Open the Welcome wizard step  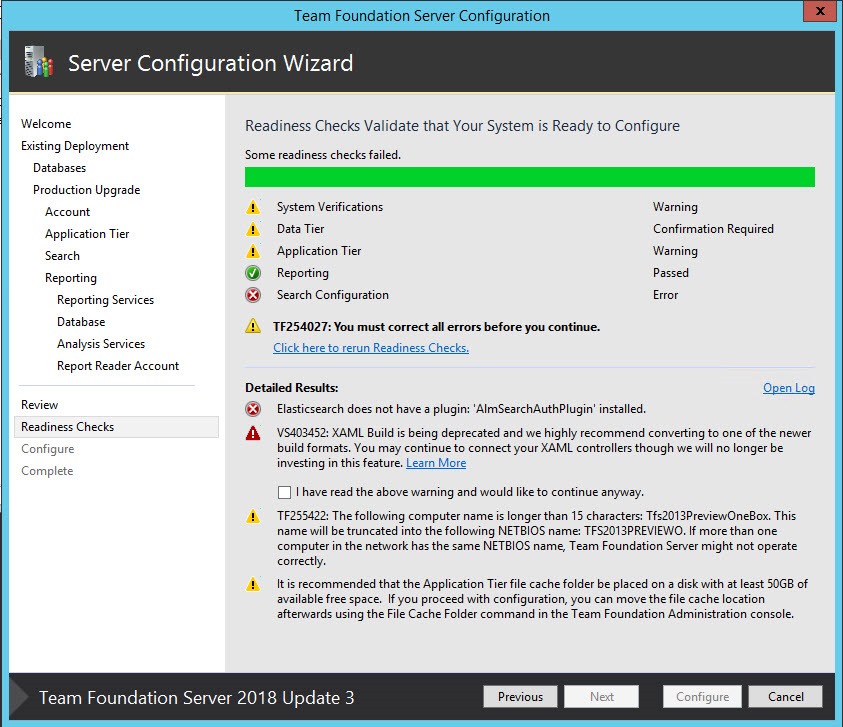(46, 124)
